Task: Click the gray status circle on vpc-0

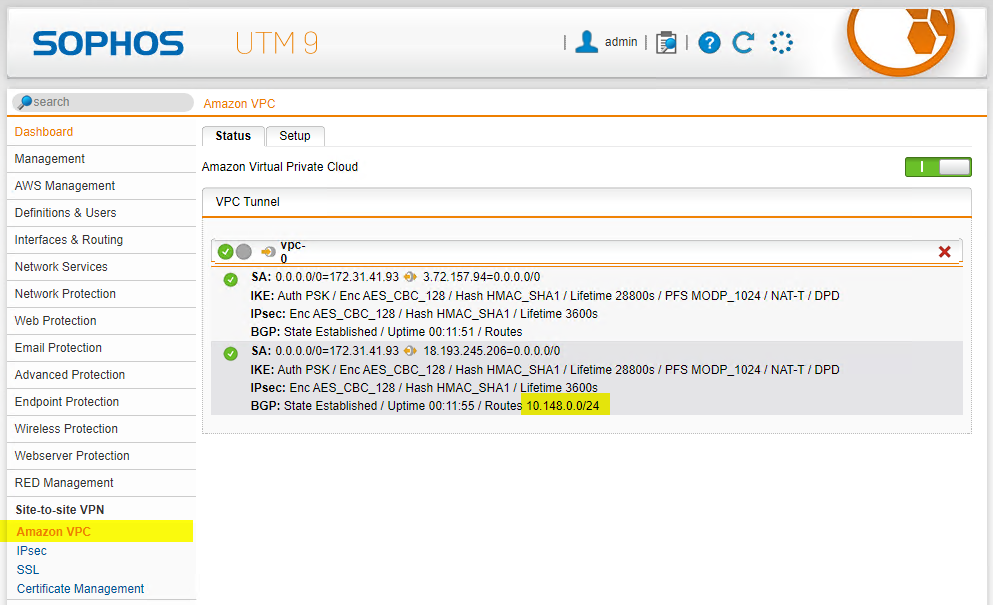Action: [244, 252]
